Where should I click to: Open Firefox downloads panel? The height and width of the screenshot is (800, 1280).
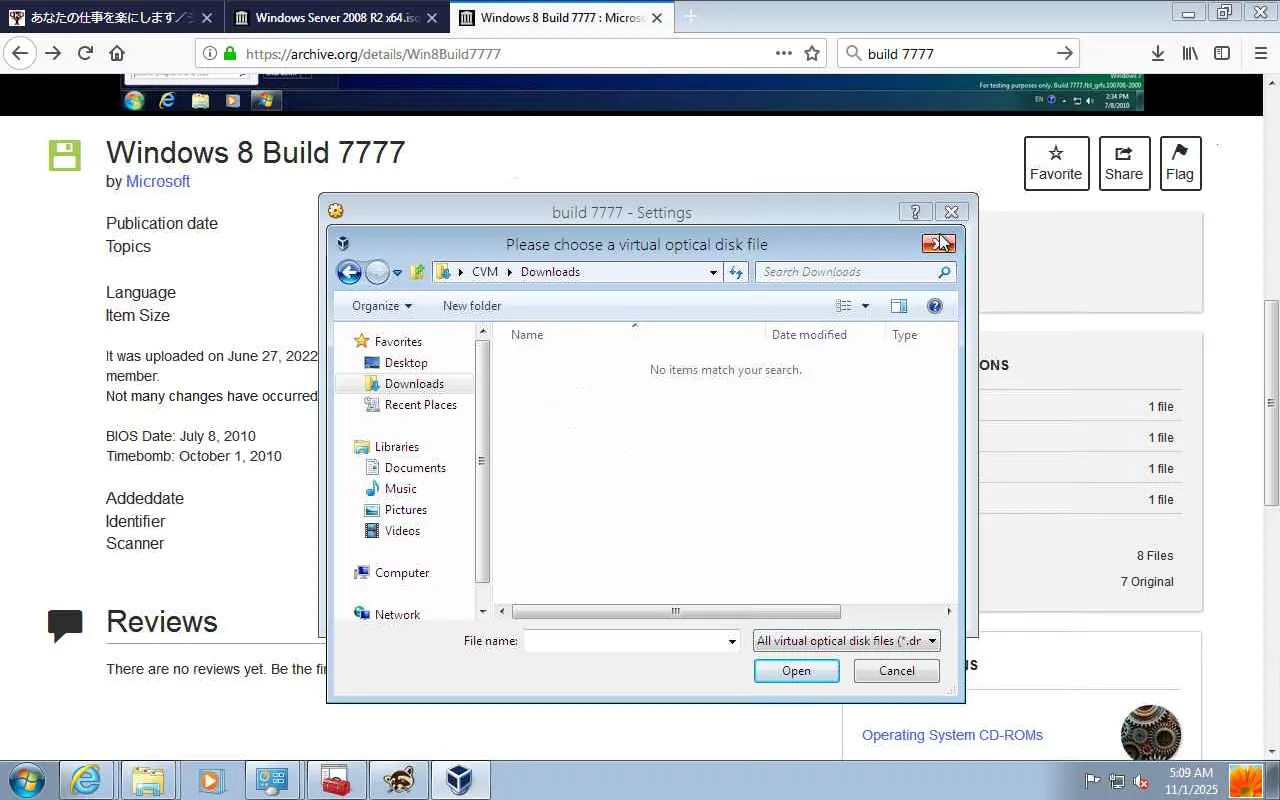(x=1157, y=53)
